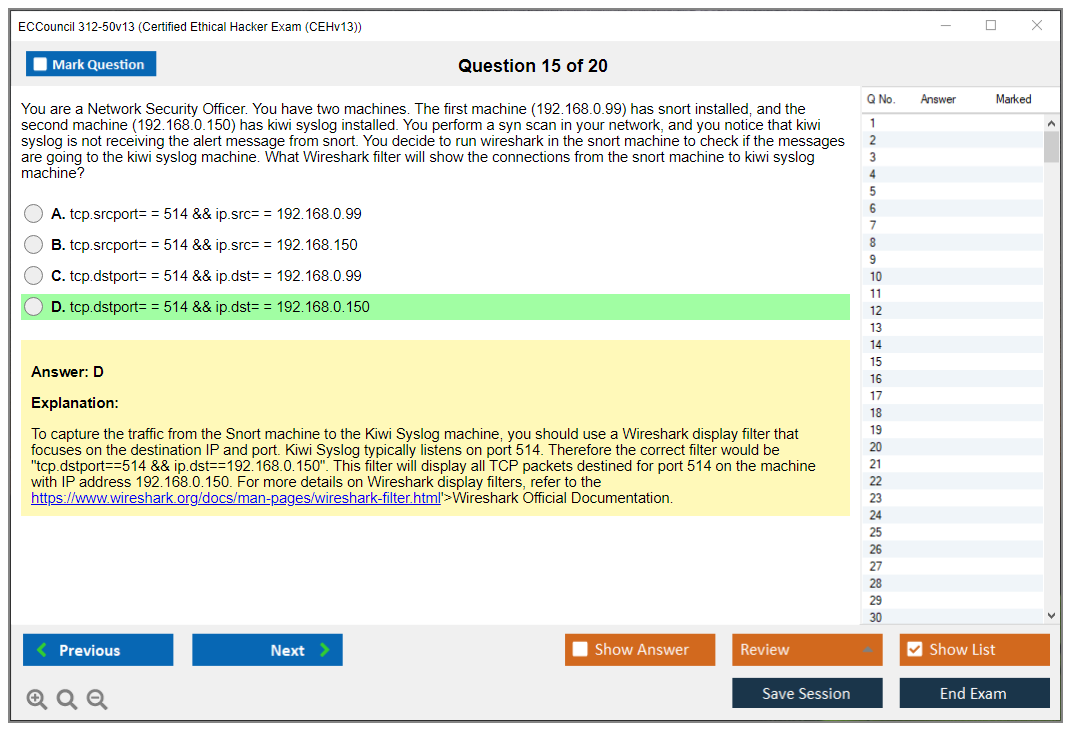Screen dimensions: 1075x735
Task: Select question 17 in the list
Action: [953, 396]
